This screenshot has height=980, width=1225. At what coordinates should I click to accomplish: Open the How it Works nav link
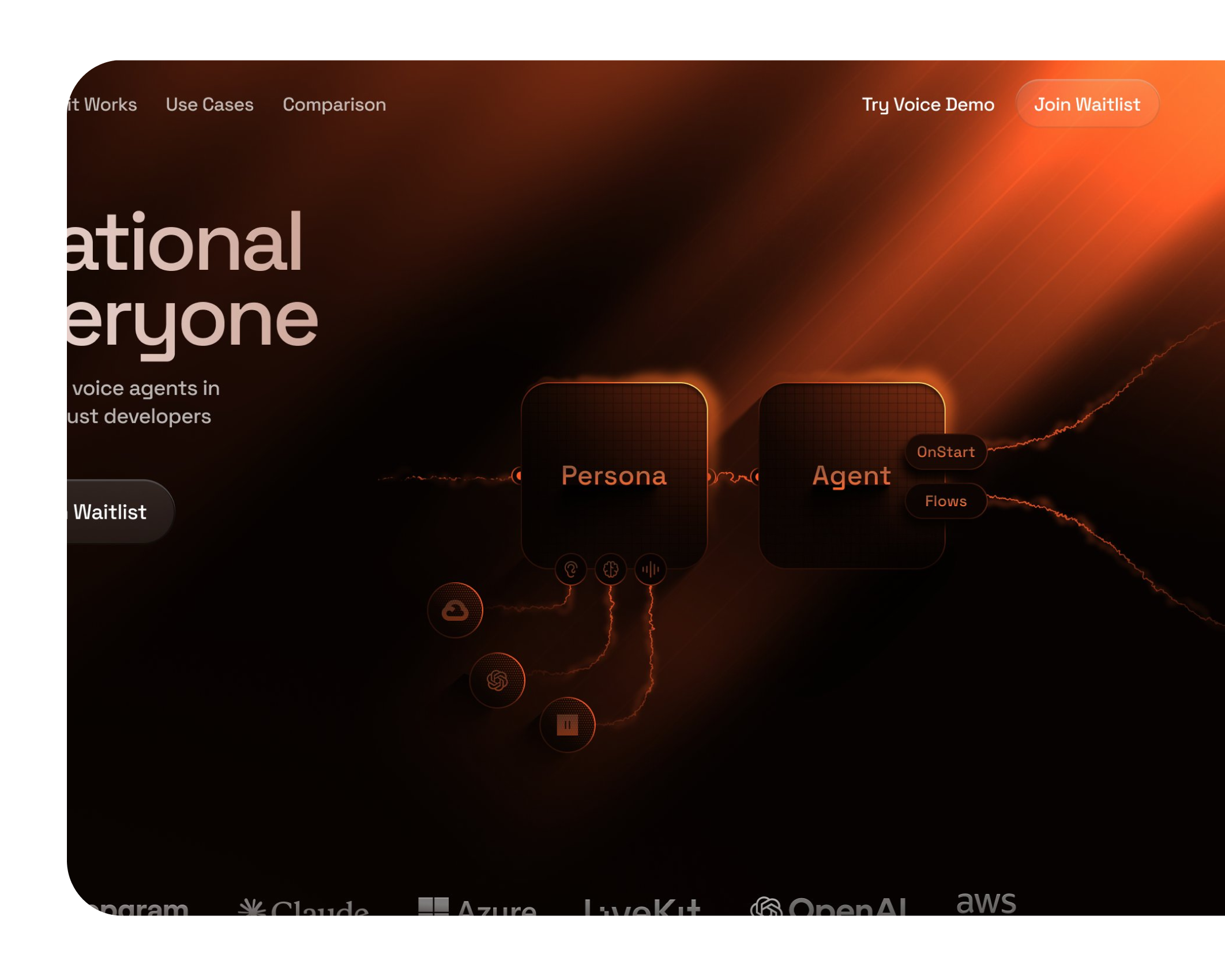tap(102, 104)
